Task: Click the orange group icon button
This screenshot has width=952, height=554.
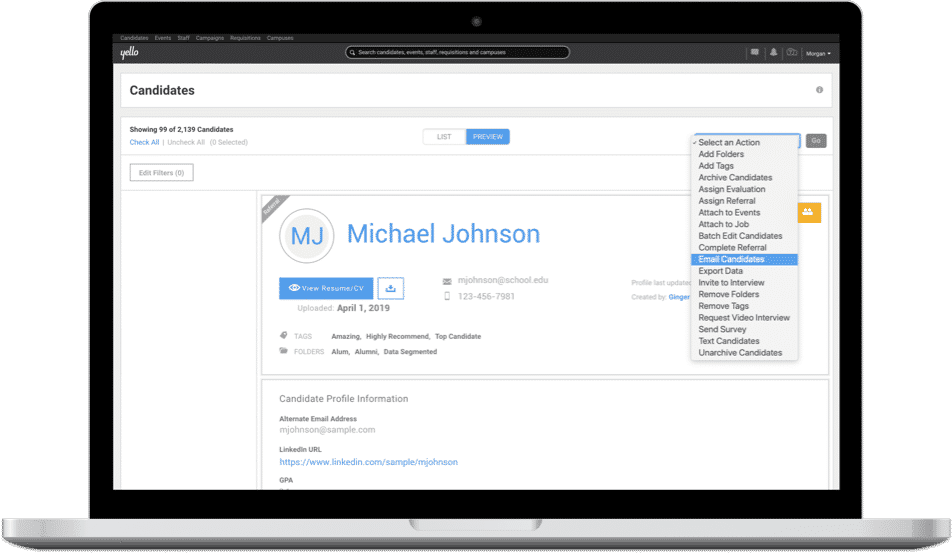Action: pos(808,212)
